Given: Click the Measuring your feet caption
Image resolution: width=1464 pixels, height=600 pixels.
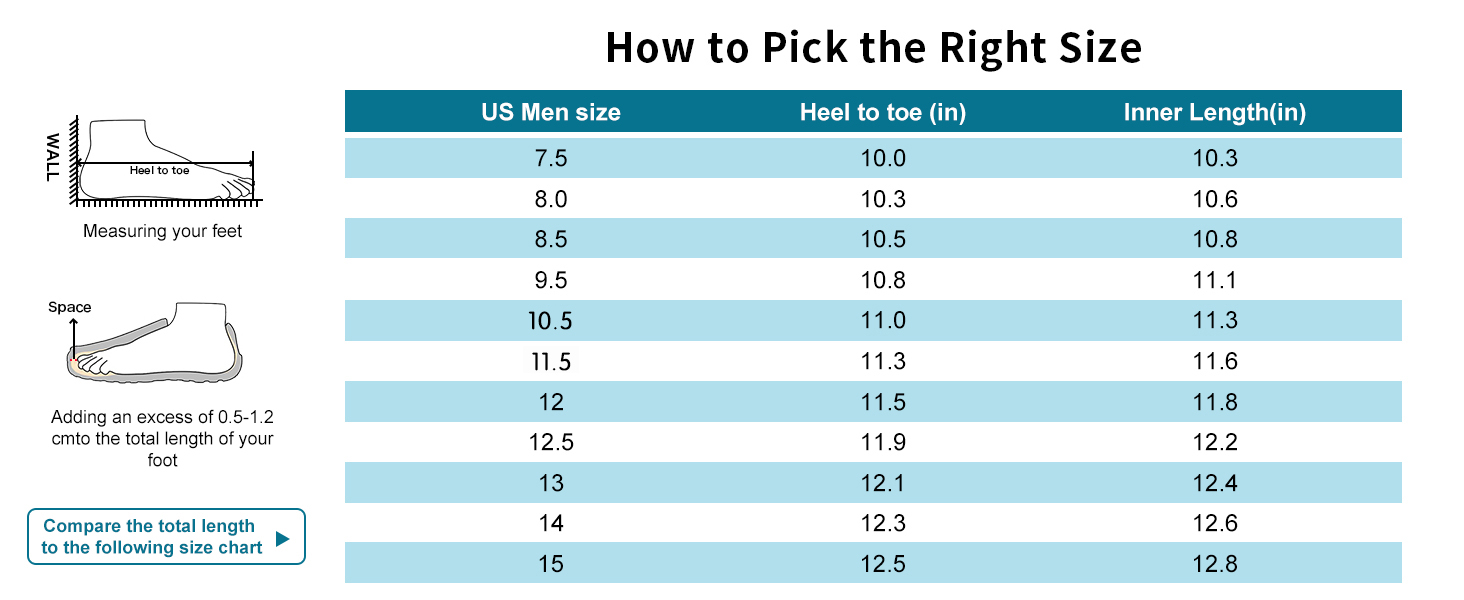Looking at the screenshot, I should pyautogui.click(x=163, y=231).
